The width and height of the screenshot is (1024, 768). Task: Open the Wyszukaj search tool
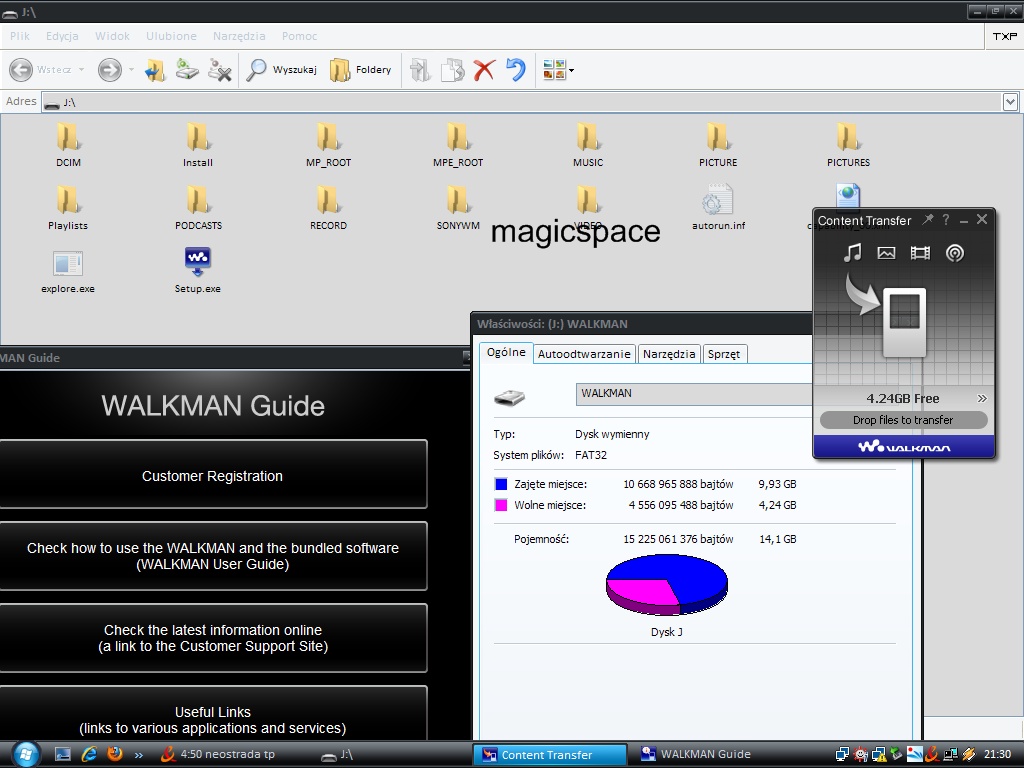point(281,69)
